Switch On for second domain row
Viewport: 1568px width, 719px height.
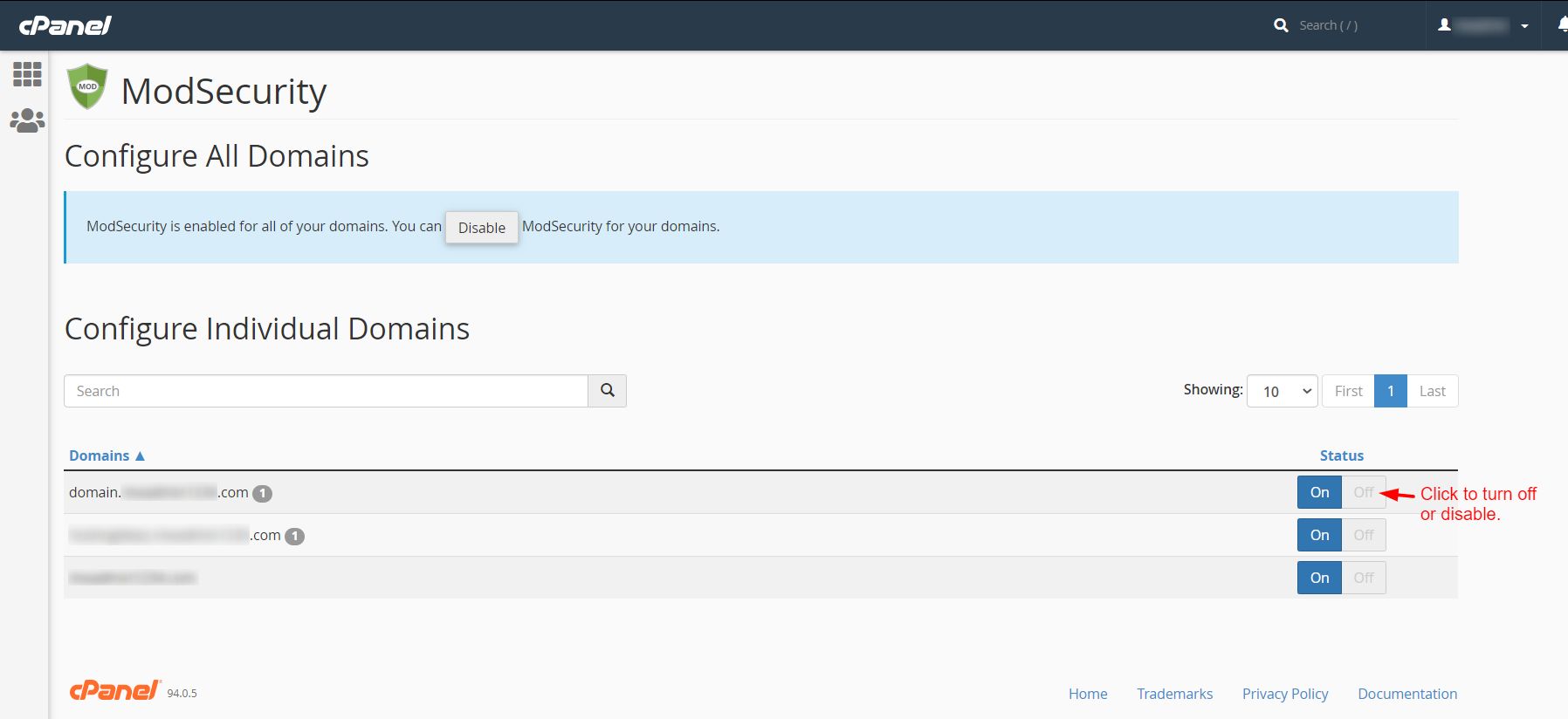point(1319,535)
